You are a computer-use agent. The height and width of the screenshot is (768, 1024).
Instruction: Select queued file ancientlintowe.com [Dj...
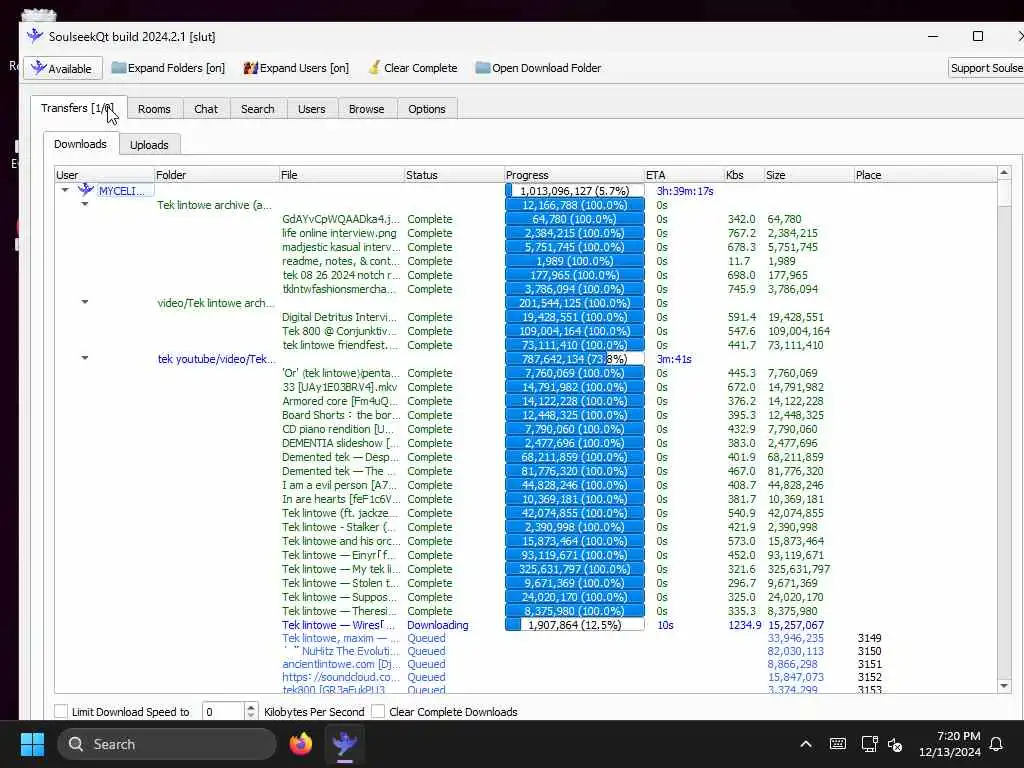click(x=340, y=664)
